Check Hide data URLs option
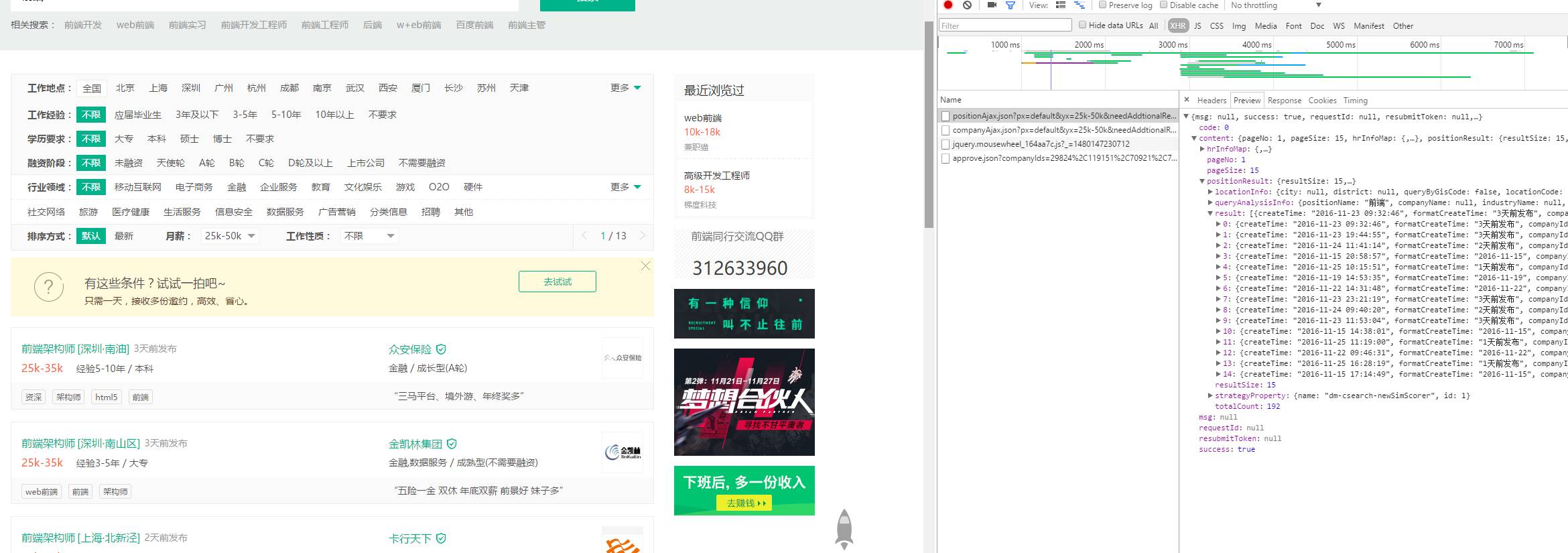Image resolution: width=1568 pixels, height=553 pixels. coord(1082,25)
